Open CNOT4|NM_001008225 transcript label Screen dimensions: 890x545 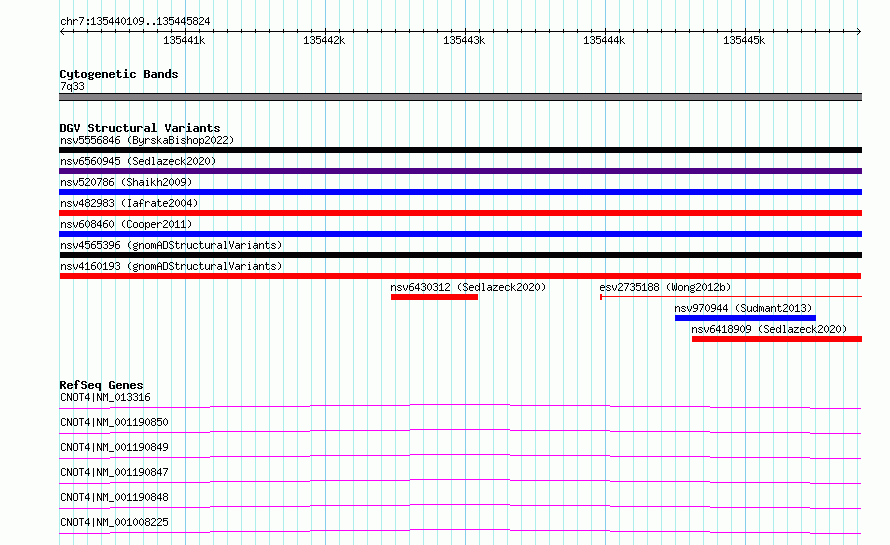click(114, 522)
